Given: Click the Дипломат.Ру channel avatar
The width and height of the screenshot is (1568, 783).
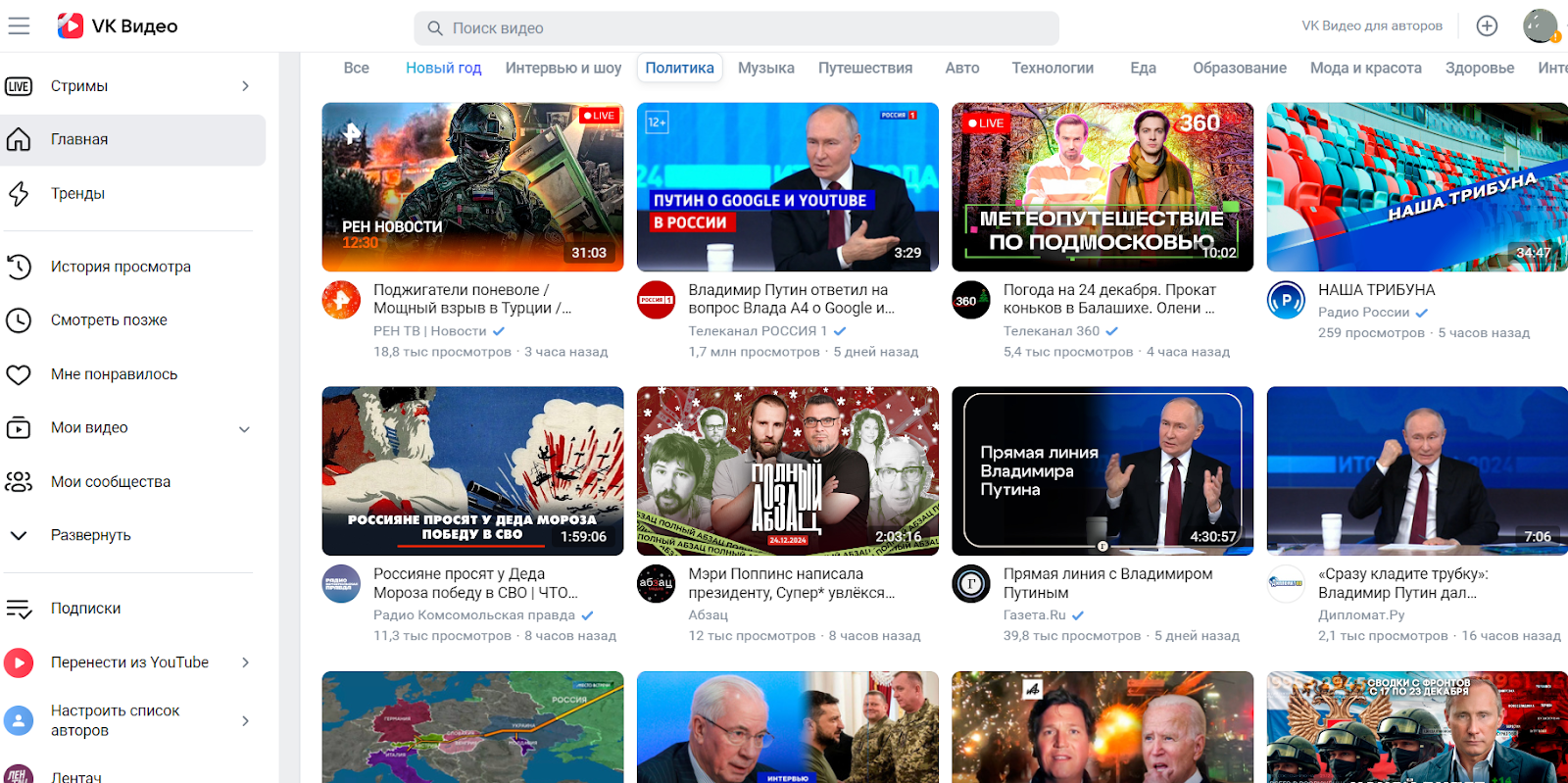Looking at the screenshot, I should [1286, 584].
